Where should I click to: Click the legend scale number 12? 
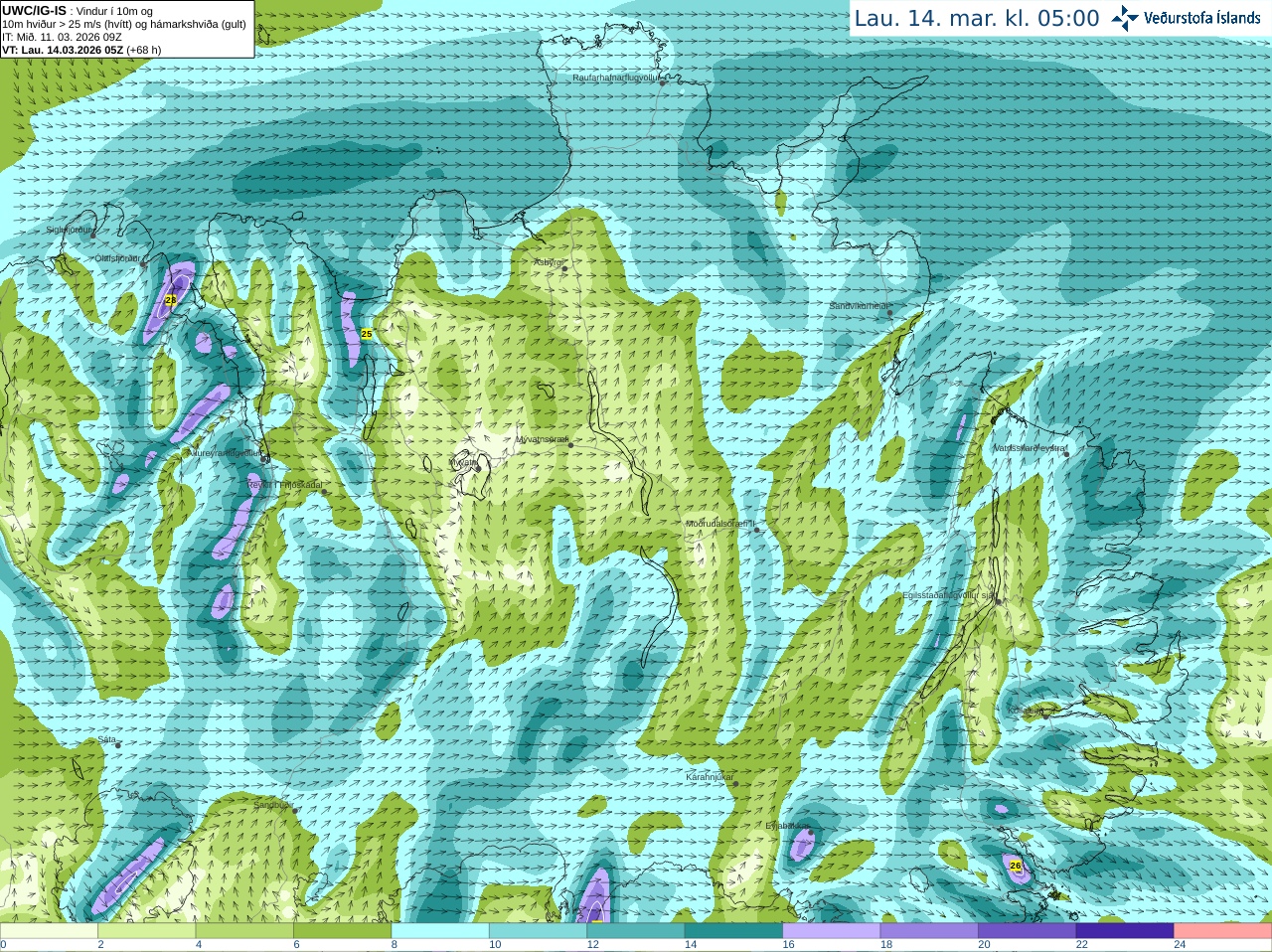coord(592,945)
